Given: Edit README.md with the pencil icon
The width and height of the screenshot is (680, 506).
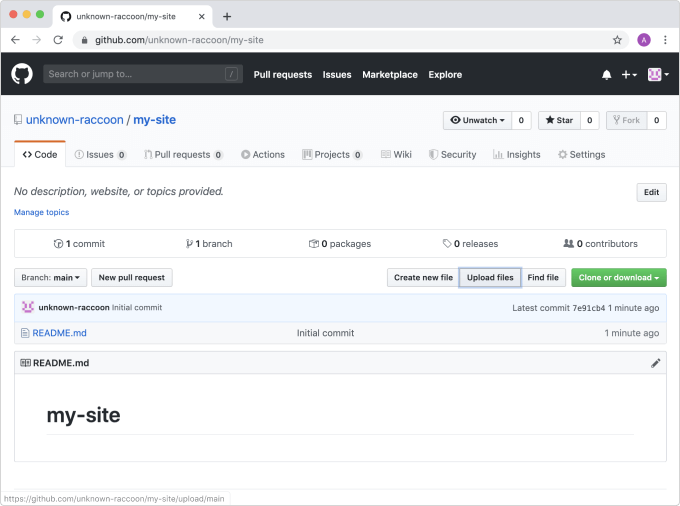Looking at the screenshot, I should coord(655,363).
